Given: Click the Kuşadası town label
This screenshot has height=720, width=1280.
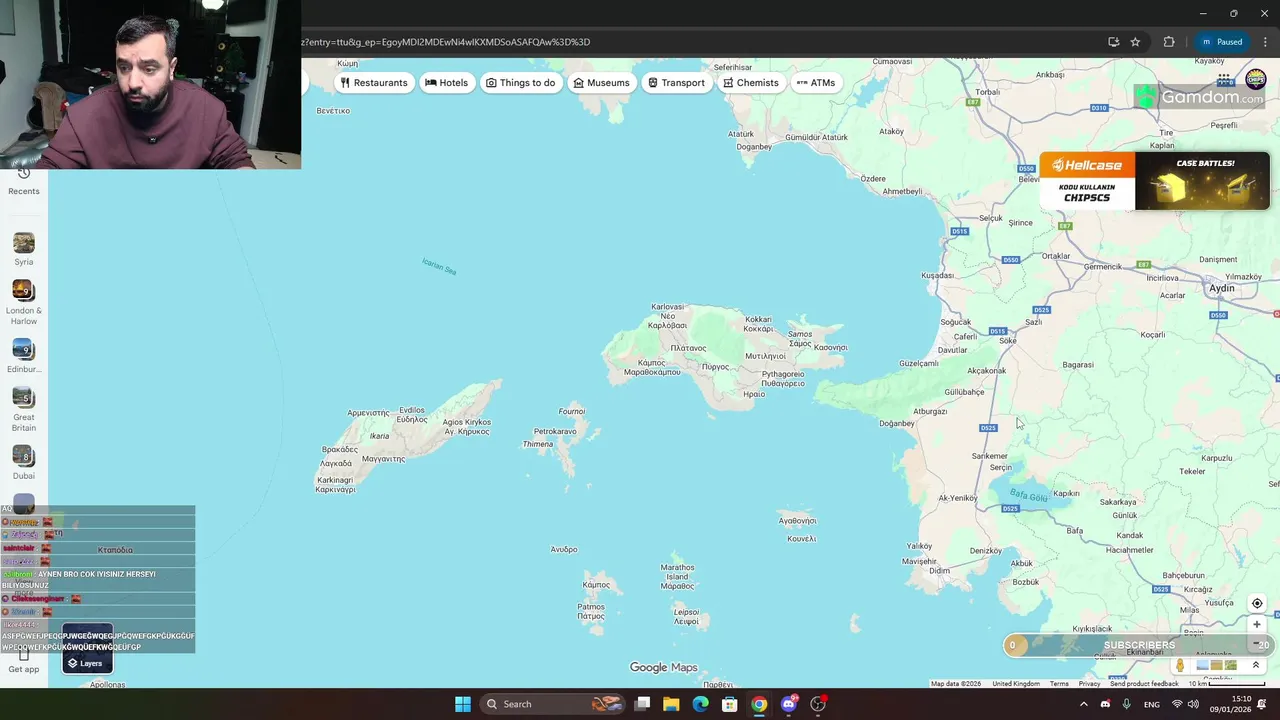Looking at the screenshot, I should (x=938, y=275).
